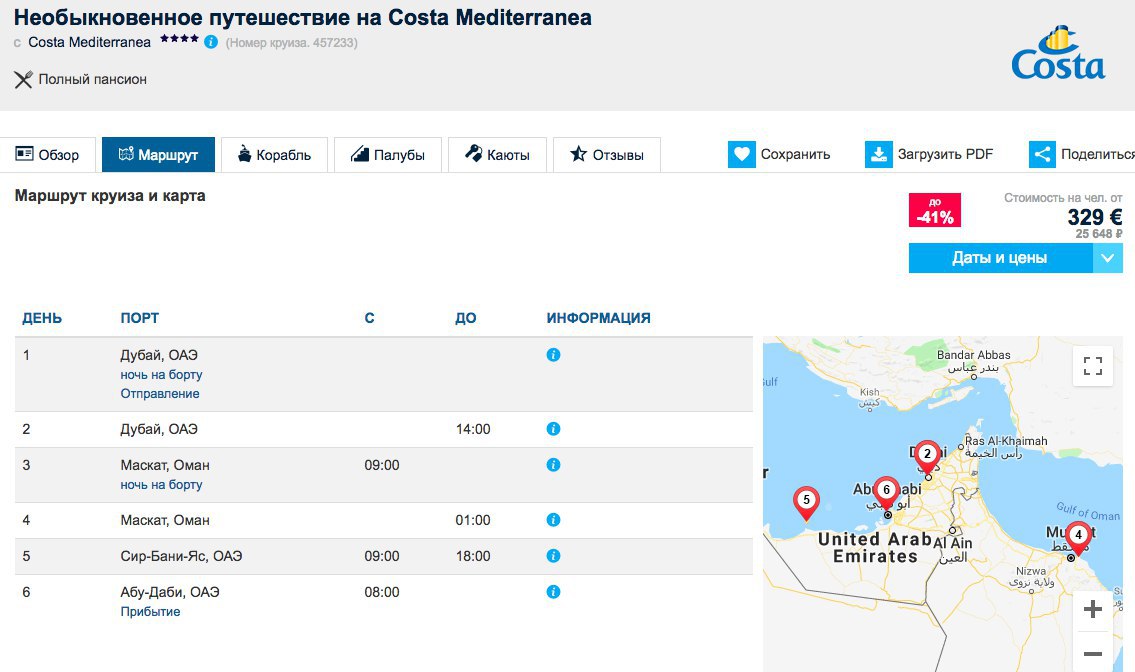Click the Сир-Бани-Яс, ОАЭ port name
This screenshot has height=672, width=1135.
pos(181,556)
